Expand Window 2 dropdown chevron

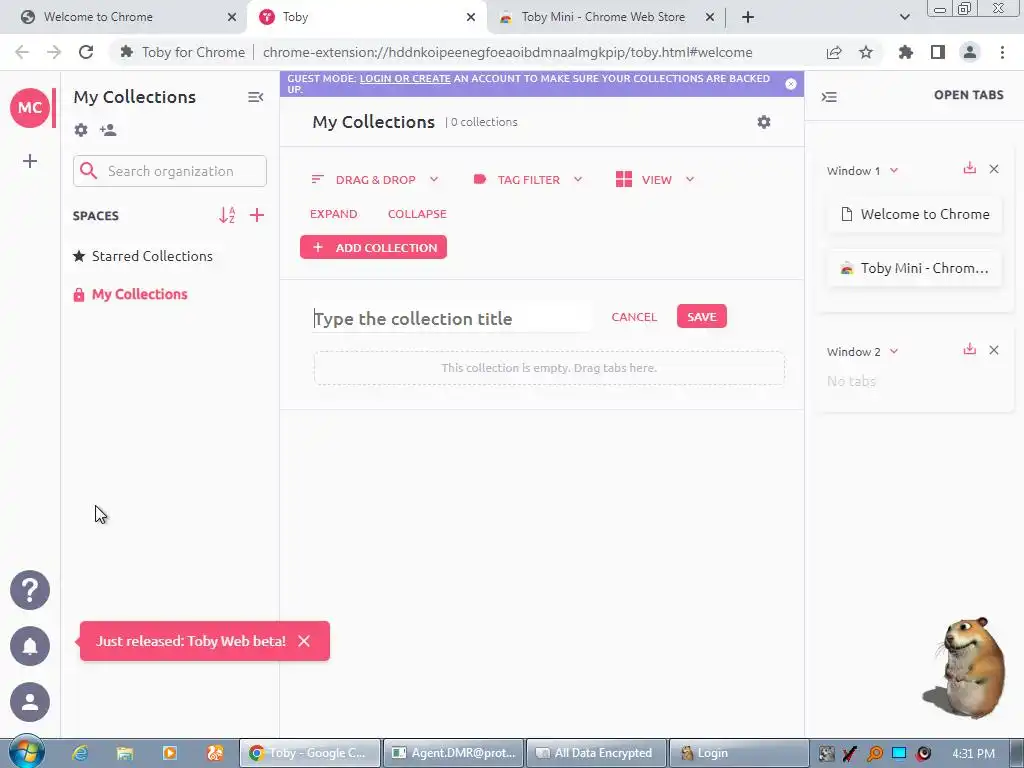[x=894, y=351]
